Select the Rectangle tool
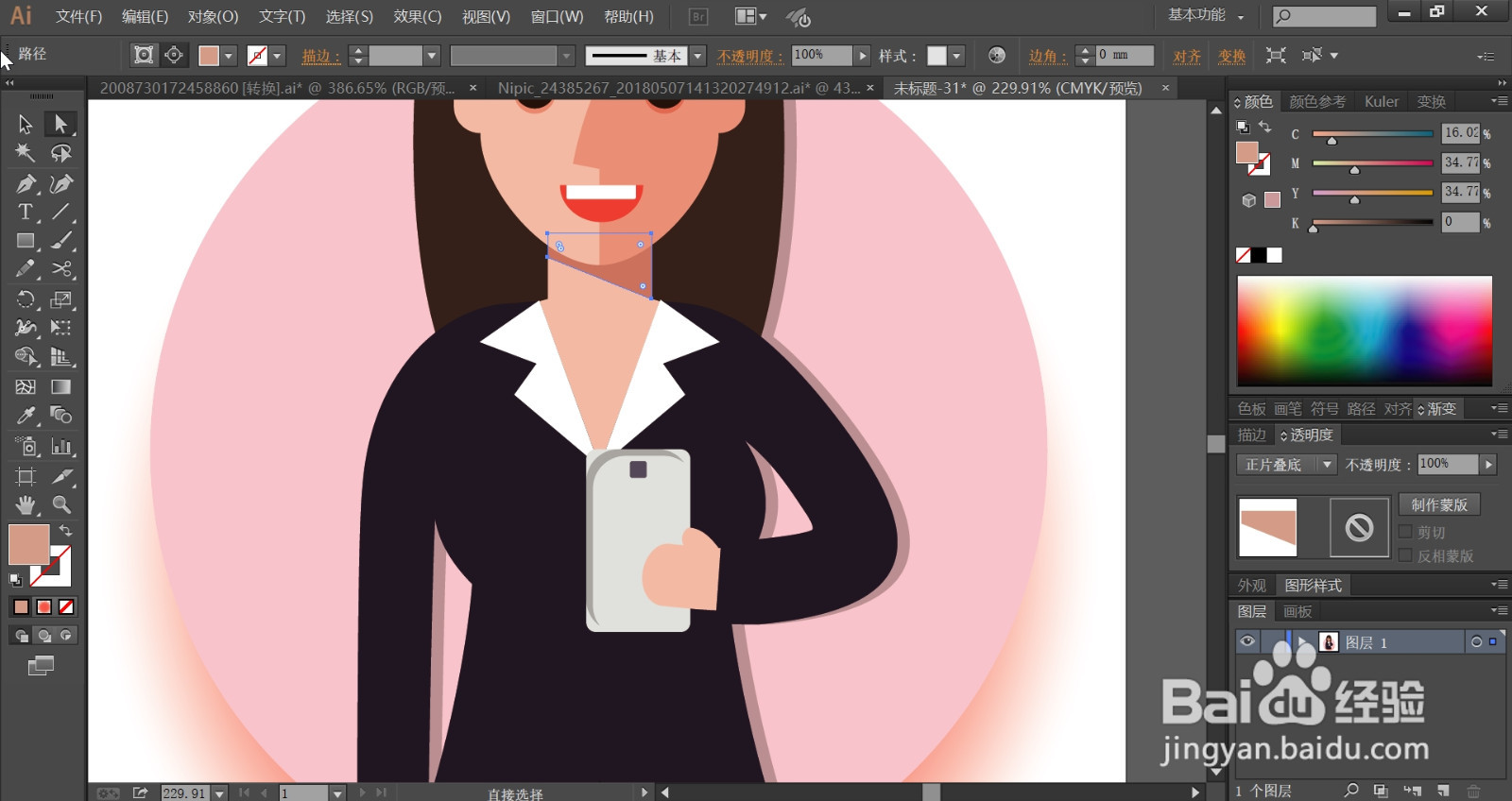Viewport: 1512px width, 801px height. tap(26, 241)
